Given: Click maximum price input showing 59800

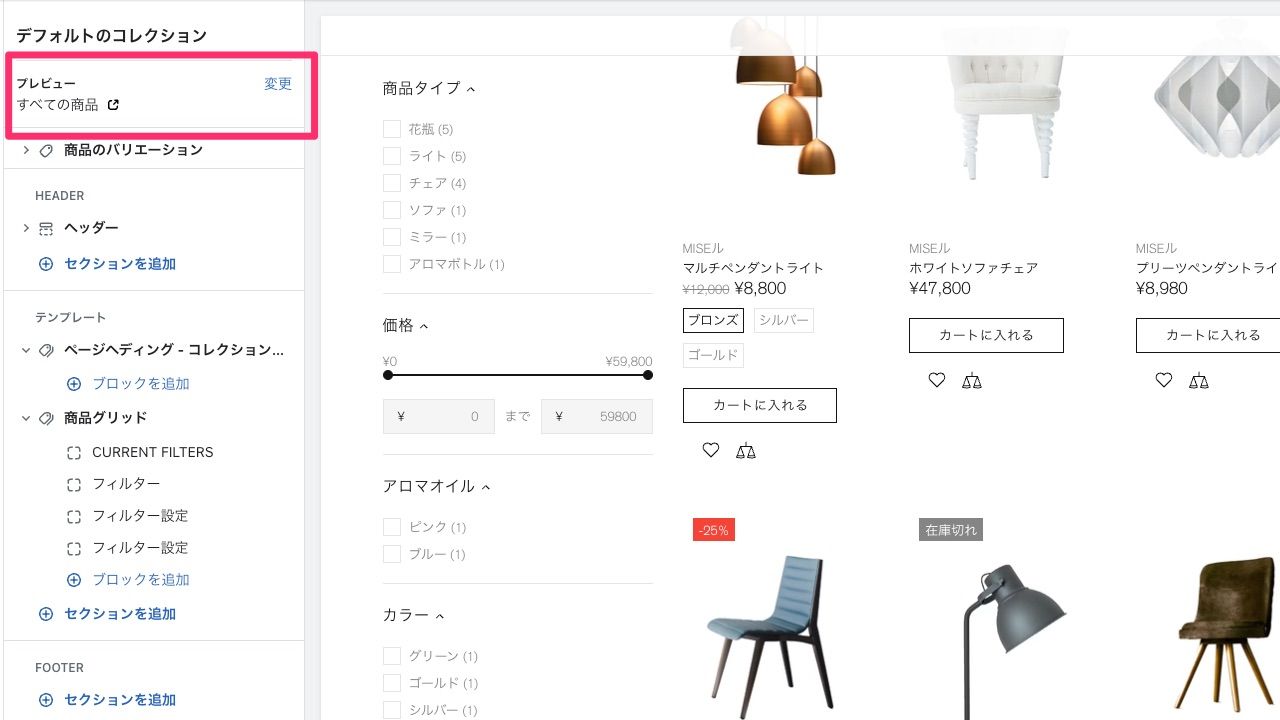Looking at the screenshot, I should coord(597,417).
